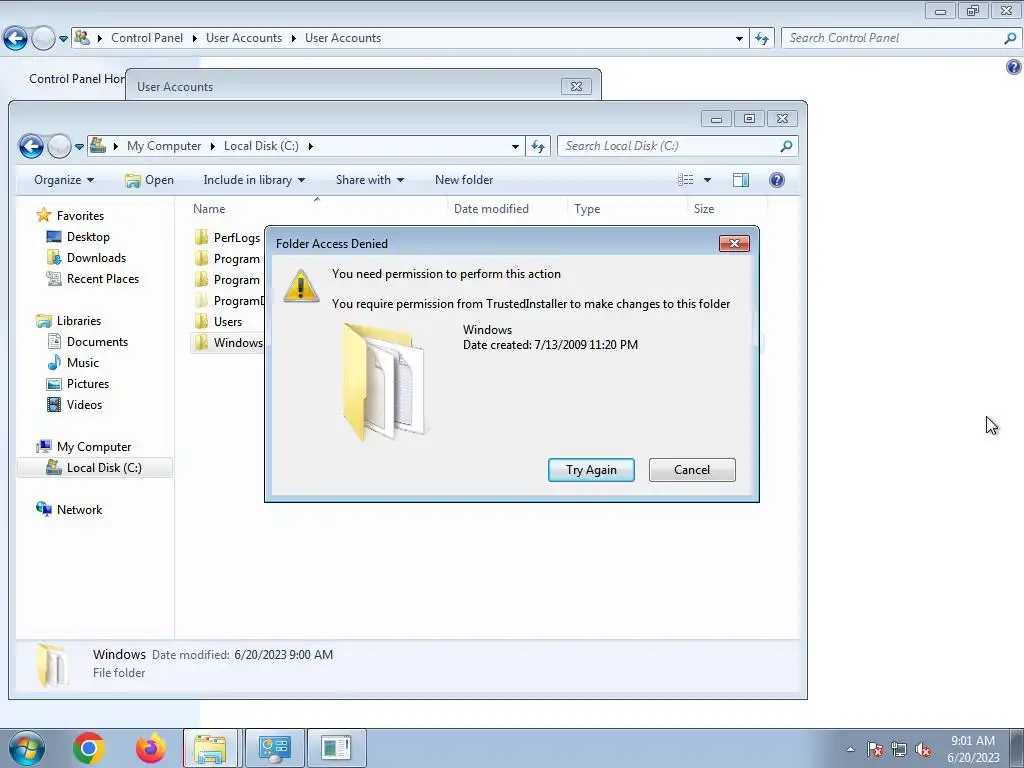Open the Organize menu
The width and height of the screenshot is (1024, 768).
pos(64,180)
